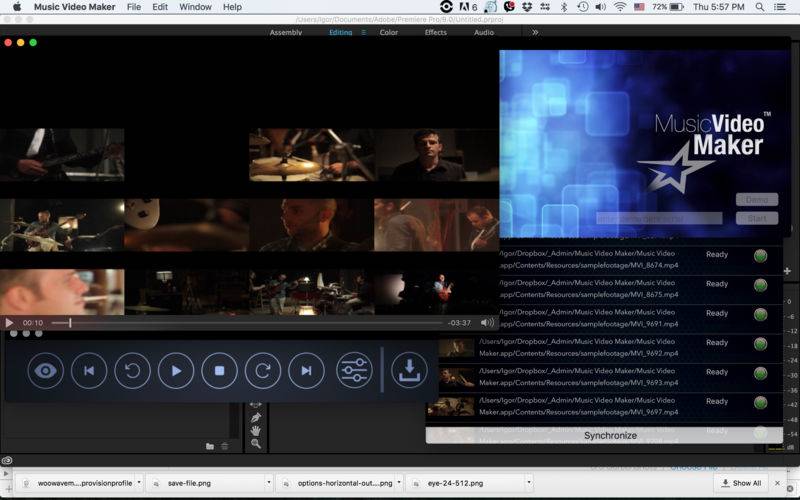The image size is (800, 500).
Task: Select the Hand tool in Premiere toolbar
Action: point(256,431)
